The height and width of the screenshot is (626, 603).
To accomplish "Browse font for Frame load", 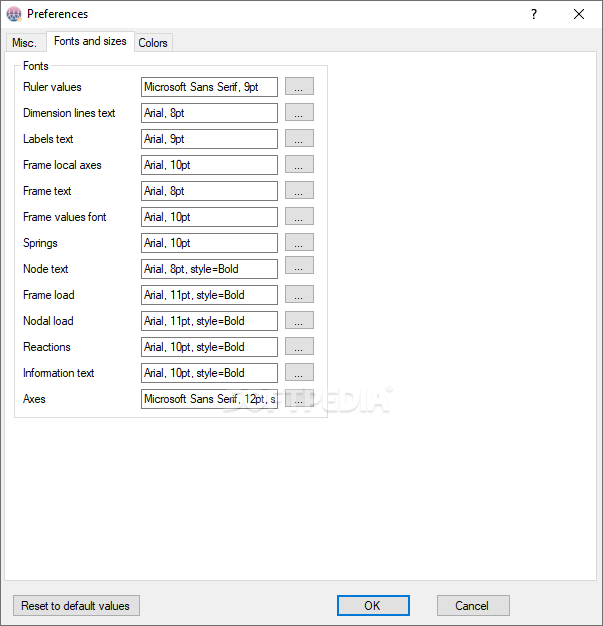I will coord(299,294).
